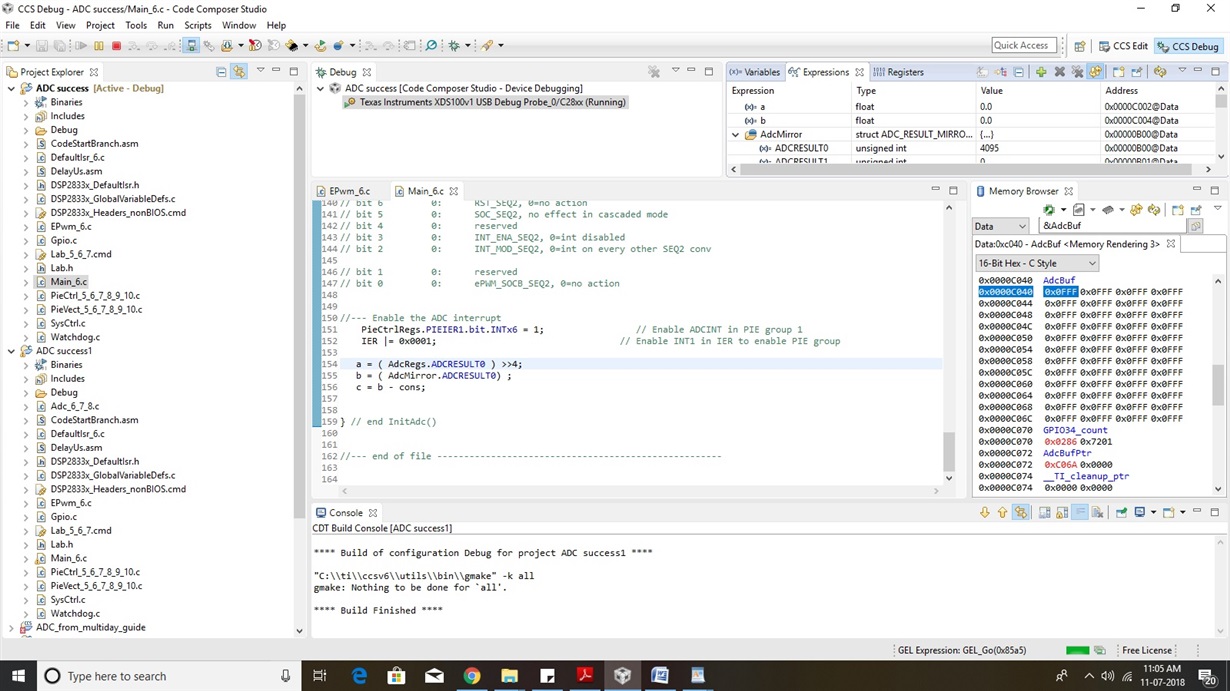
Task: Switch to the Registers tab
Action: click(x=898, y=72)
